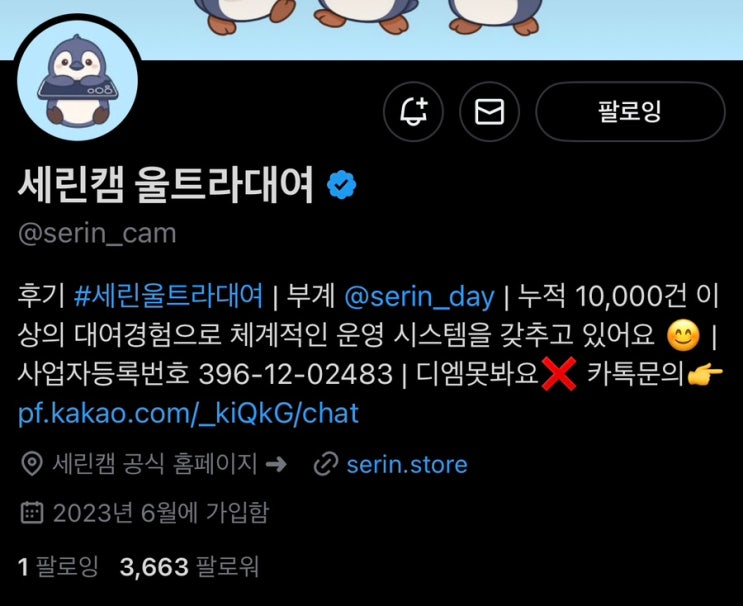Image resolution: width=743 pixels, height=606 pixels.
Task: Open the serin.store website link
Action: click(x=407, y=464)
